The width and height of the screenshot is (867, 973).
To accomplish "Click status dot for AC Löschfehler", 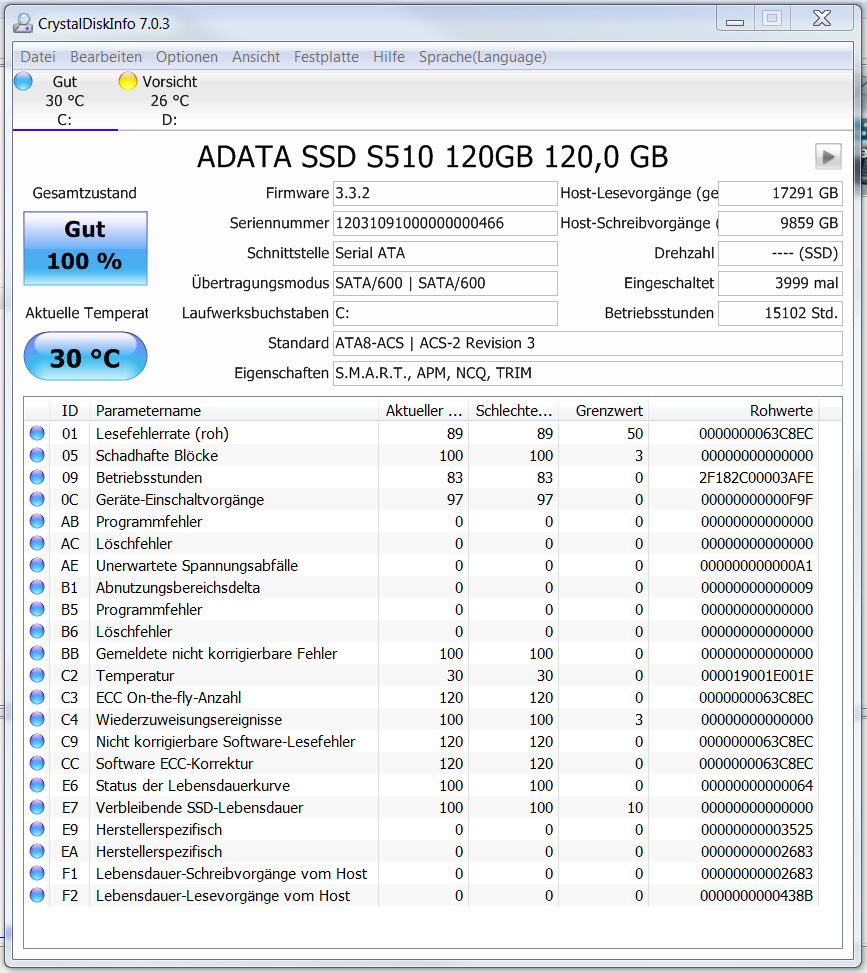I will pyautogui.click(x=37, y=543).
